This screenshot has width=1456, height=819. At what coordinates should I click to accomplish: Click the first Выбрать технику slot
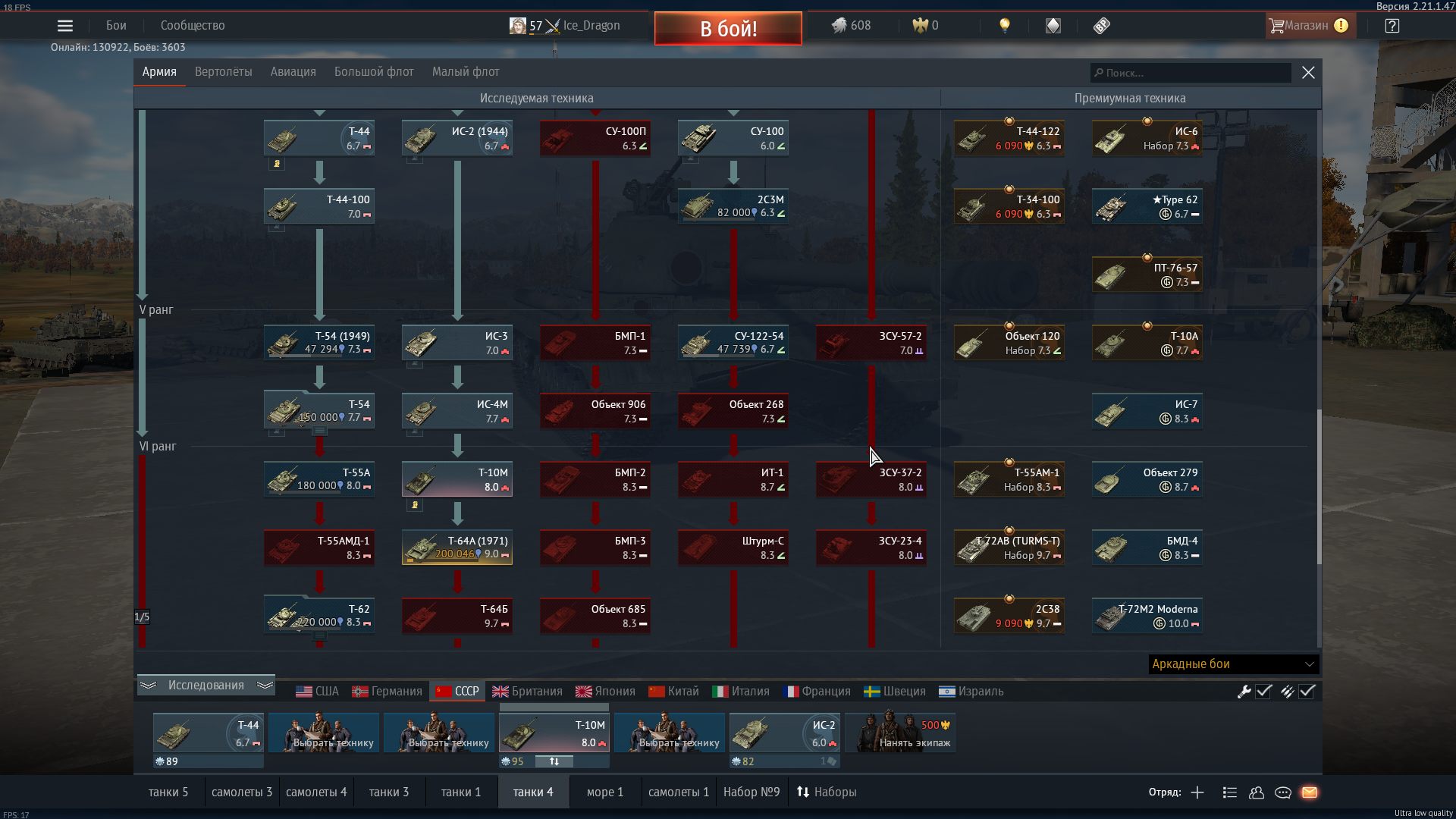point(323,733)
